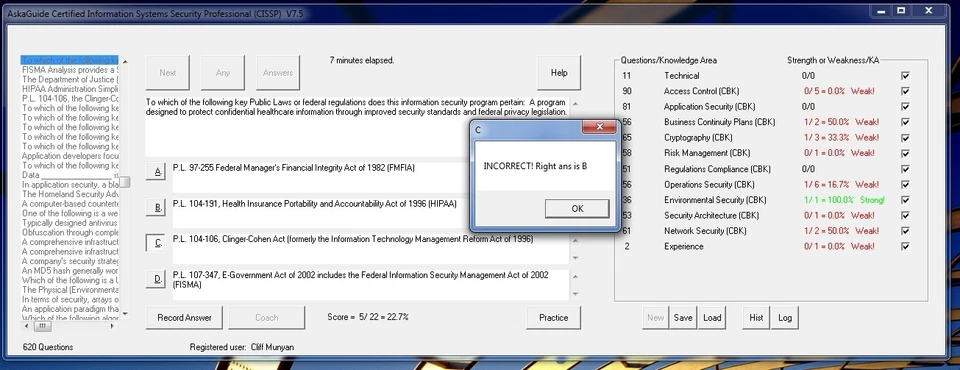Select 'One of the following is a we' question
The width and height of the screenshot is (960, 370).
click(x=70, y=213)
